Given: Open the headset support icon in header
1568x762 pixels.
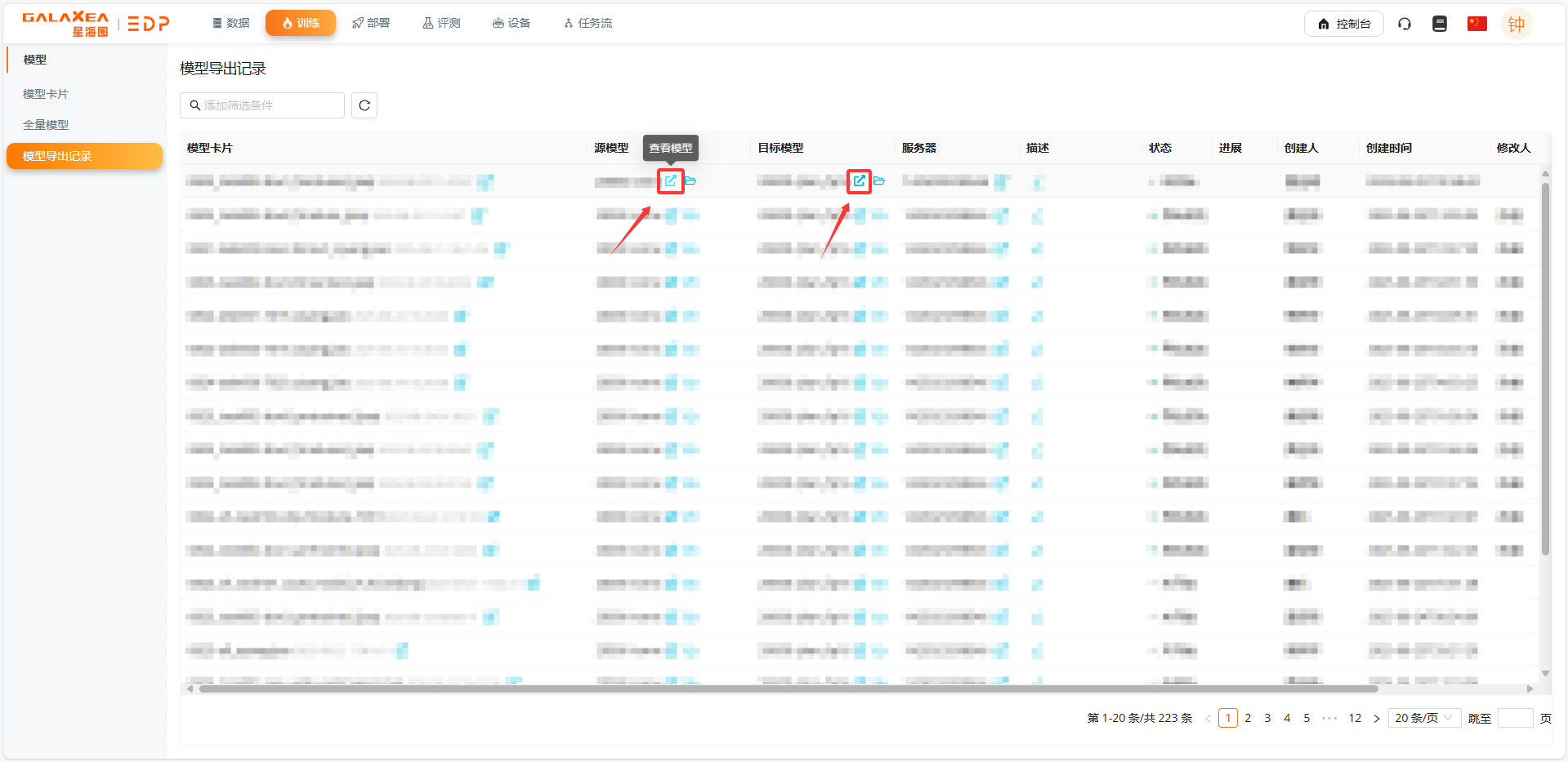Looking at the screenshot, I should [1405, 24].
